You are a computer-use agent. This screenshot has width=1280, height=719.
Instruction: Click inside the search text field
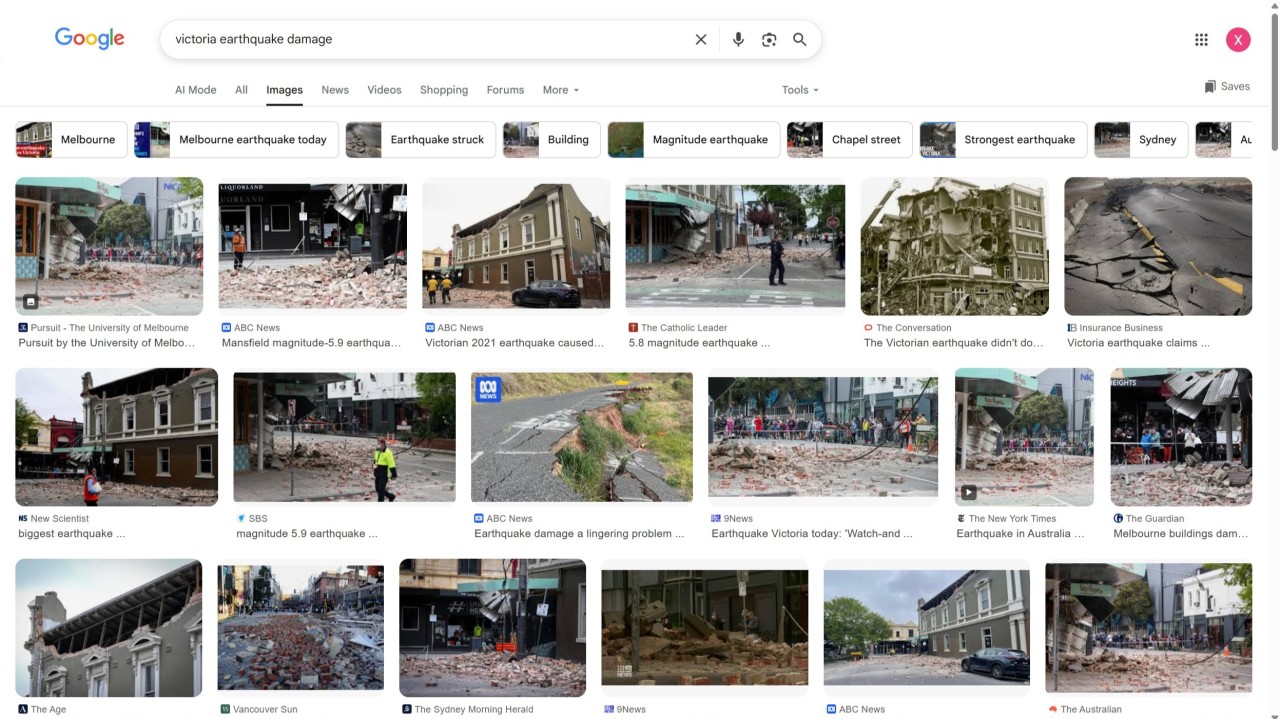[430, 40]
